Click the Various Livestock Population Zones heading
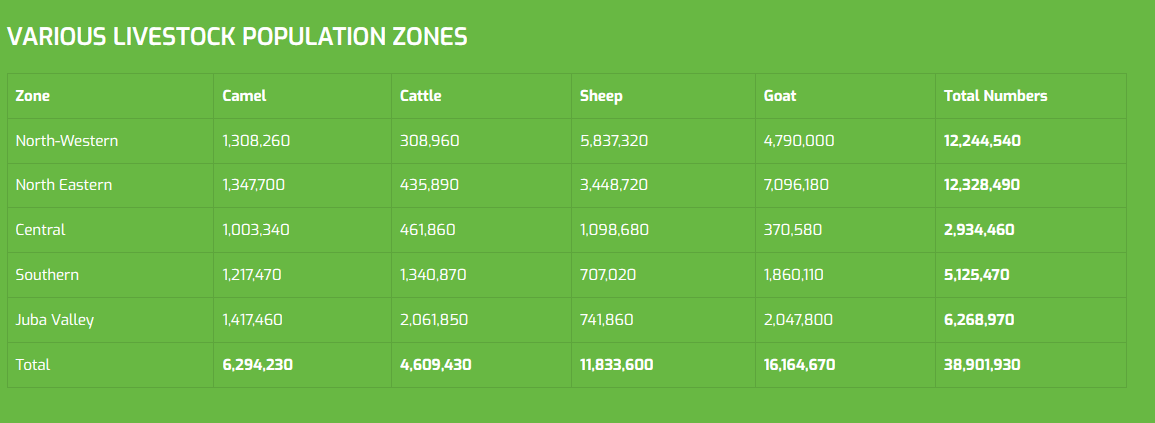This screenshot has width=1155, height=423. (x=237, y=37)
